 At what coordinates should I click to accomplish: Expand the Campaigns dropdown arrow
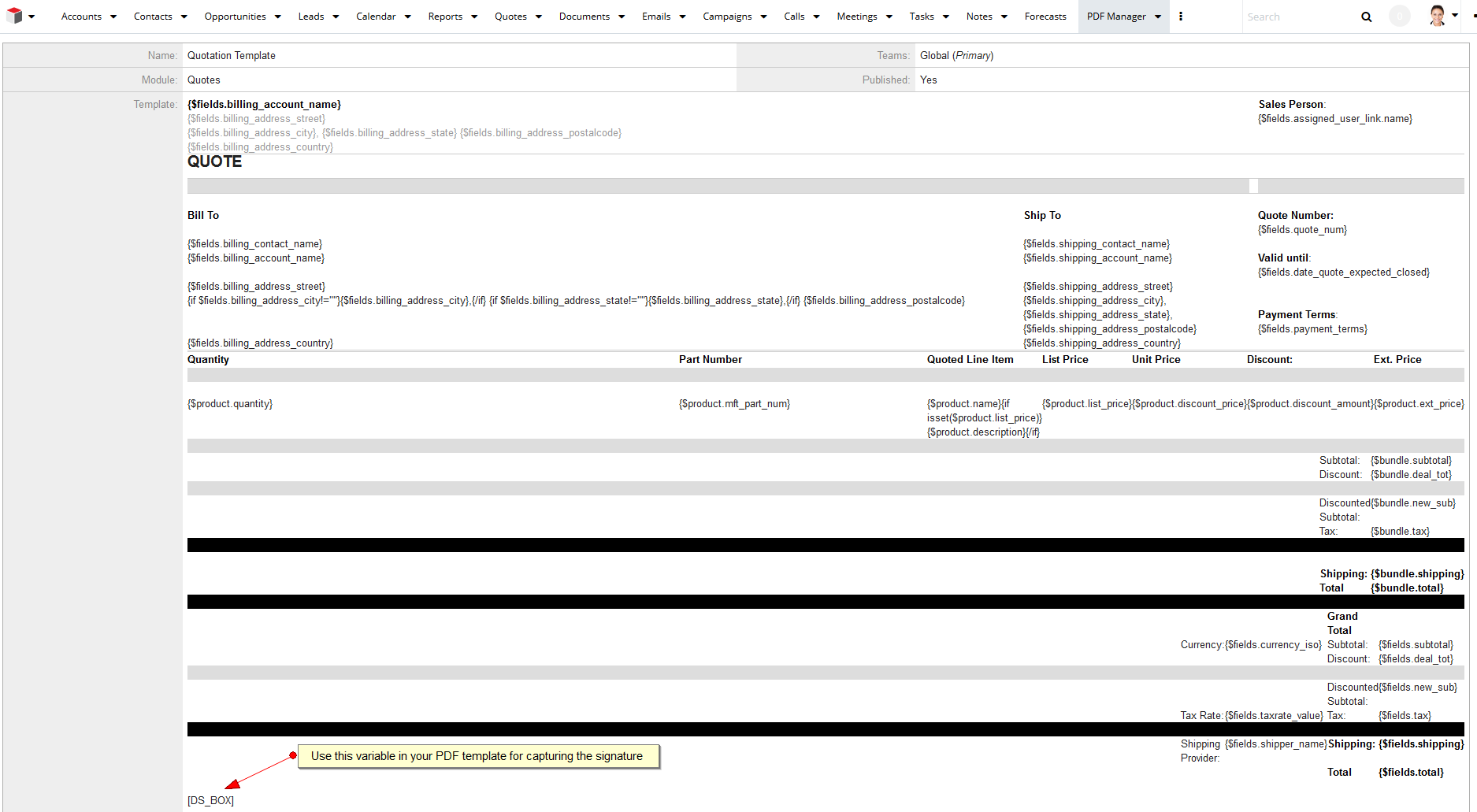[x=763, y=17]
